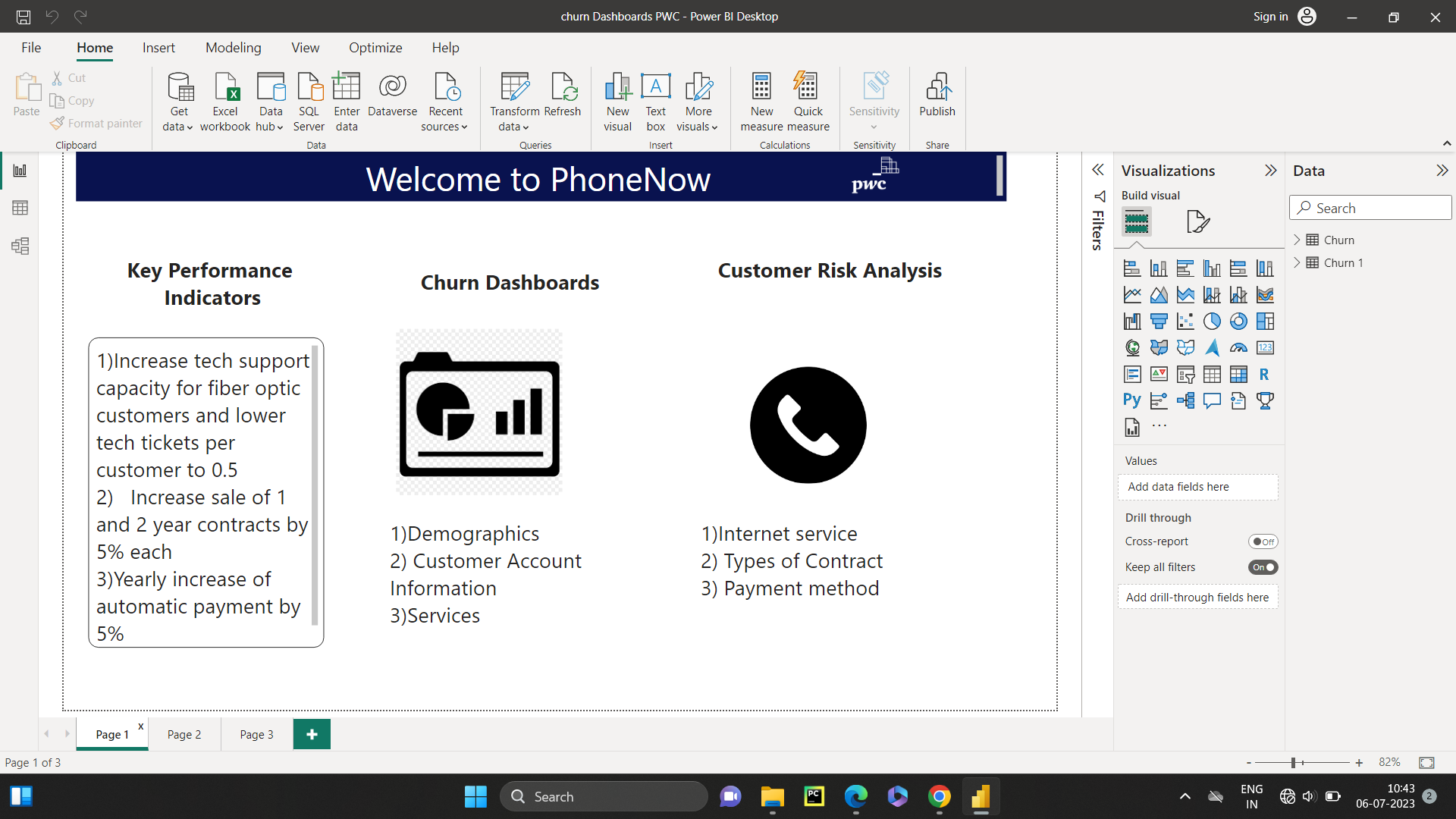Screen dimensions: 1456x819
Task: Expand the Churn 1 table
Action: pyautogui.click(x=1298, y=262)
